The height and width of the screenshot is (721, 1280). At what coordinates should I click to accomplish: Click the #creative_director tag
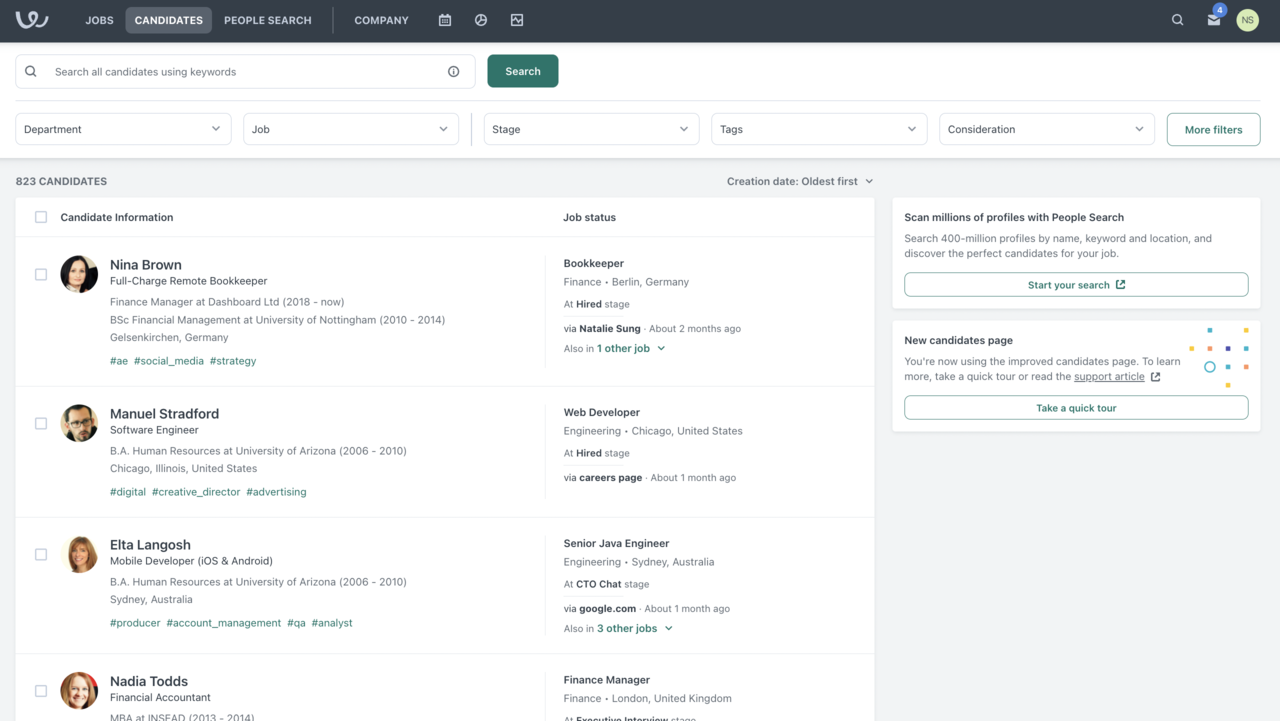point(196,492)
